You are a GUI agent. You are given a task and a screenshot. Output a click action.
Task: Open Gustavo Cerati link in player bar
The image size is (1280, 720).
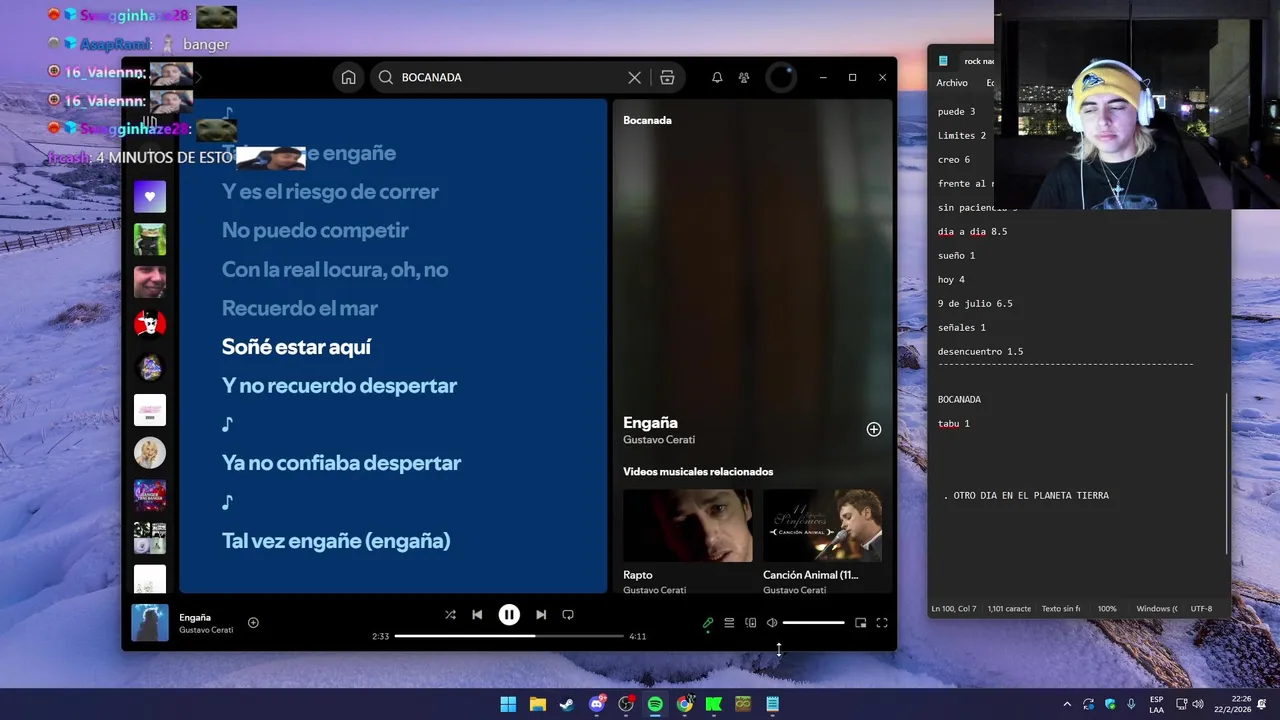point(206,630)
